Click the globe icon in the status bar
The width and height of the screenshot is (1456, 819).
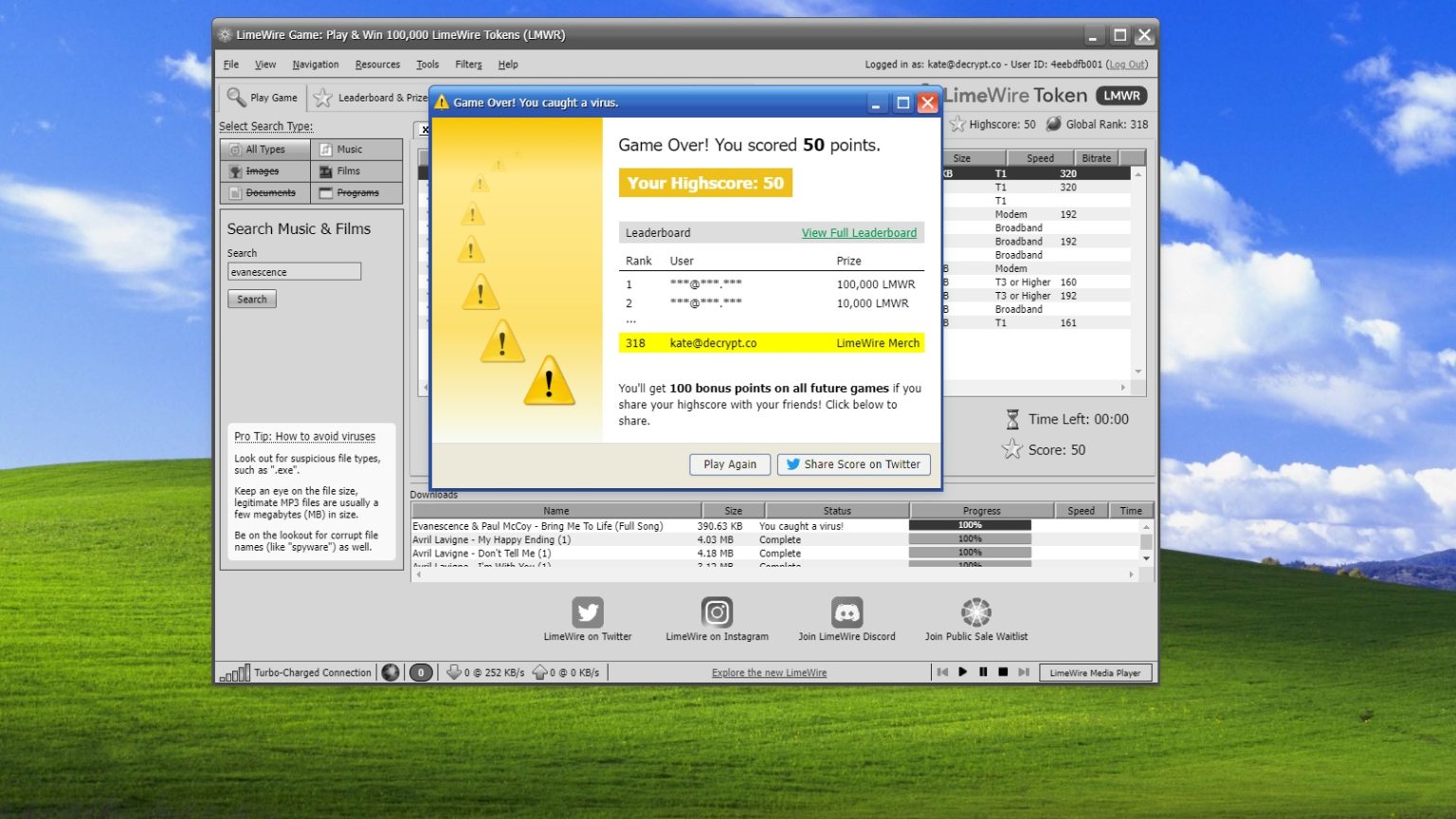click(391, 672)
